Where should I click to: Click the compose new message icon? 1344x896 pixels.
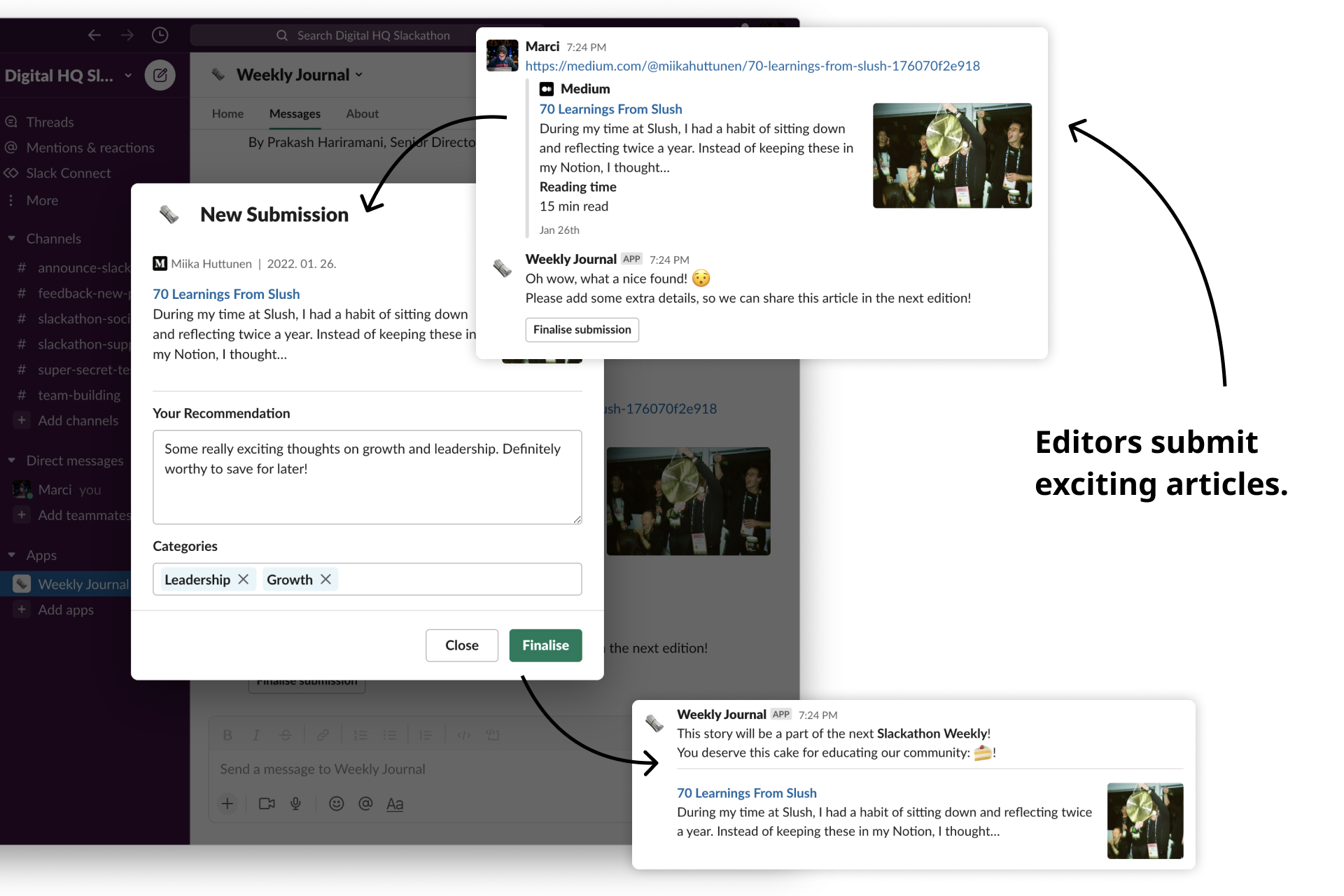point(160,76)
